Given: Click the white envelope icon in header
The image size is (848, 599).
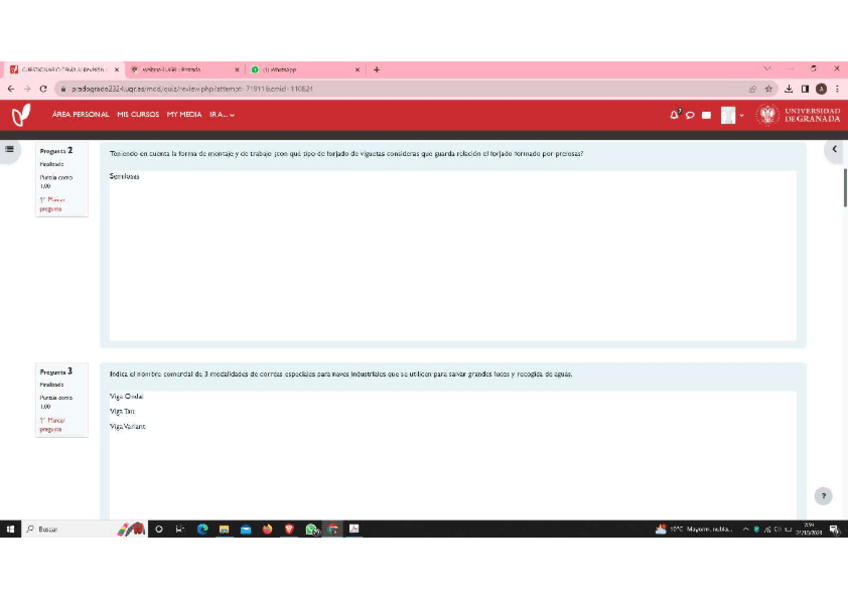Looking at the screenshot, I should click(x=706, y=115).
